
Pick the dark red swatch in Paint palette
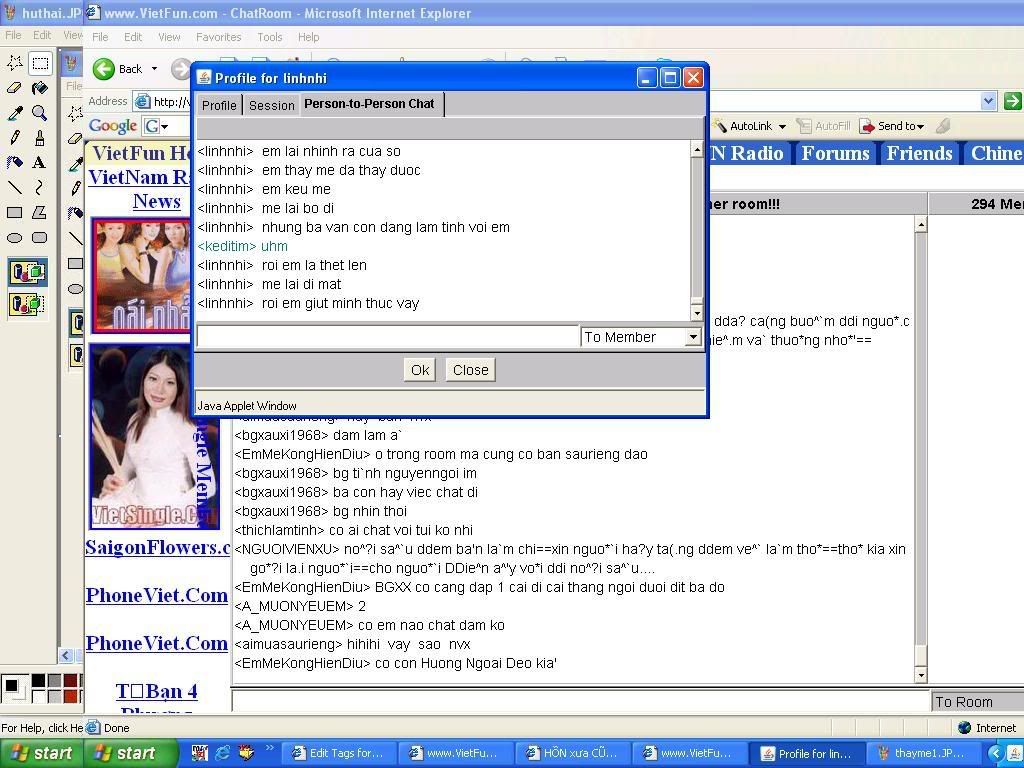pyautogui.click(x=71, y=680)
